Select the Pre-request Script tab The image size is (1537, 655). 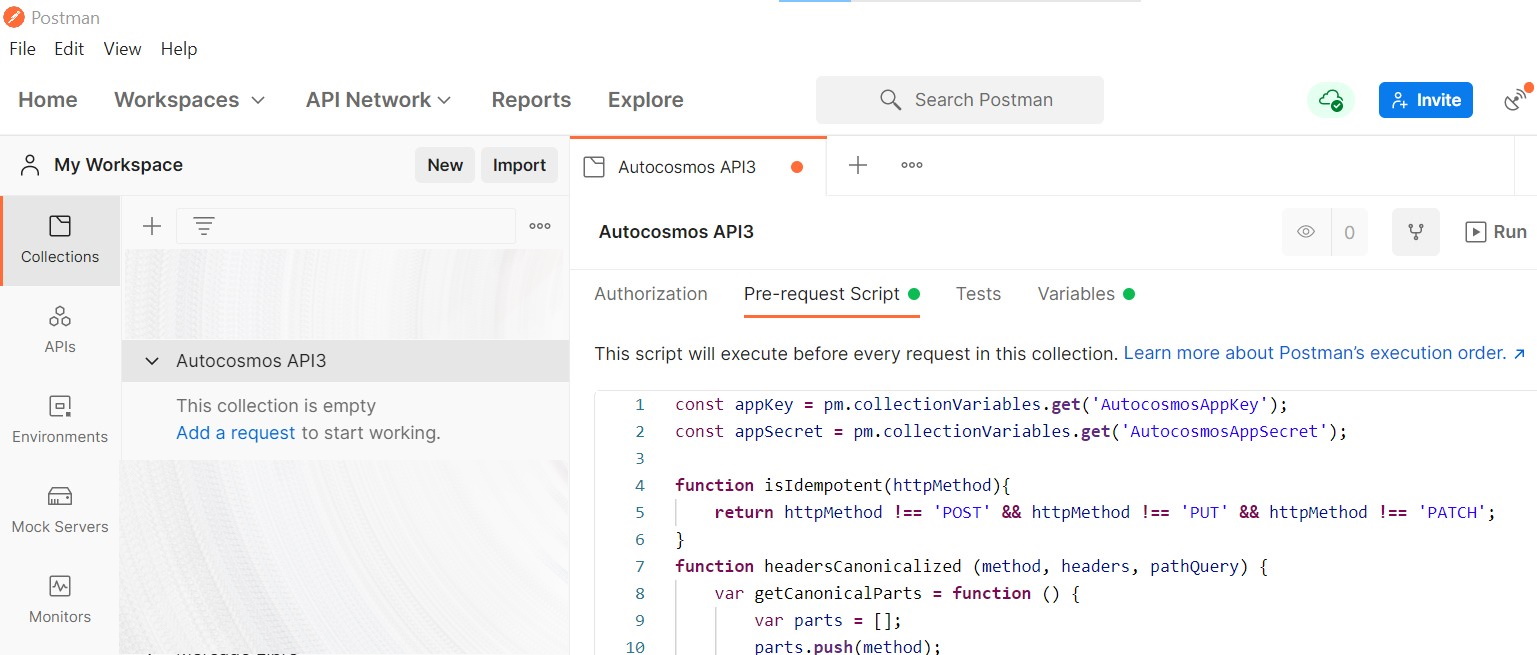coord(831,294)
